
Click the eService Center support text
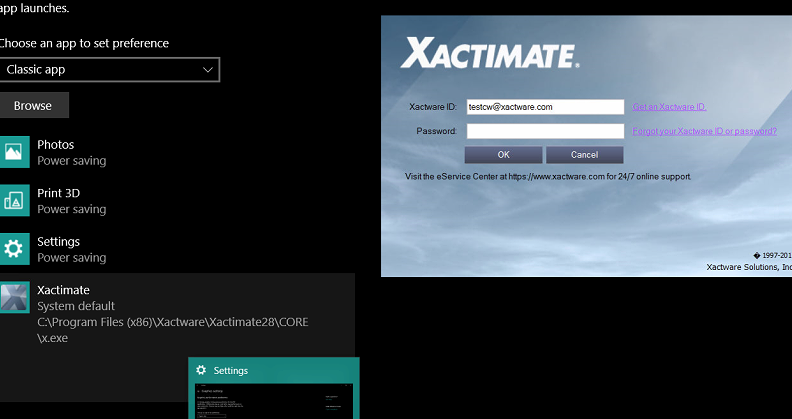point(548,177)
